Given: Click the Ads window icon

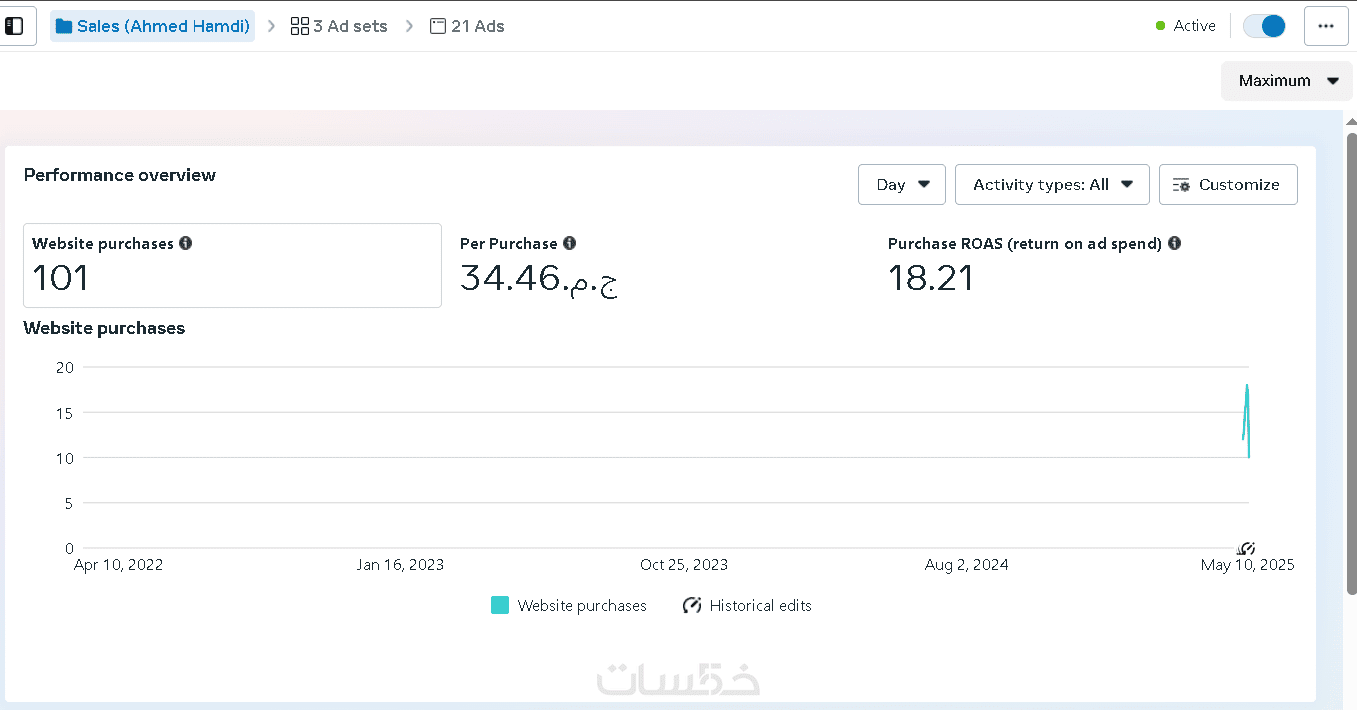Looking at the screenshot, I should (438, 26).
